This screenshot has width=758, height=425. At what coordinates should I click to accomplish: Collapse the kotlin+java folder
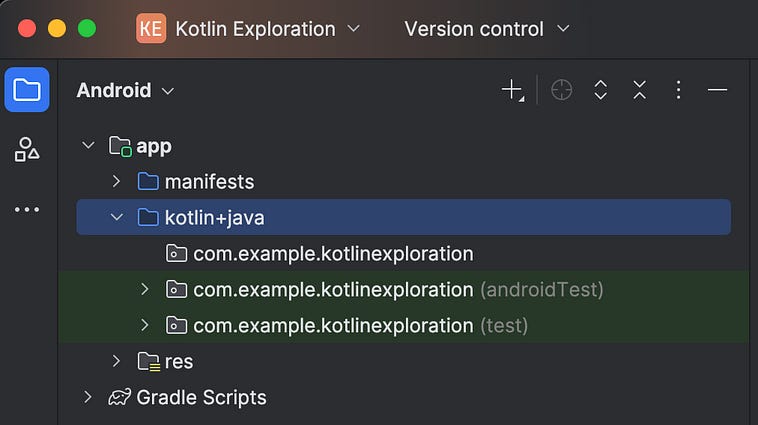[117, 218]
